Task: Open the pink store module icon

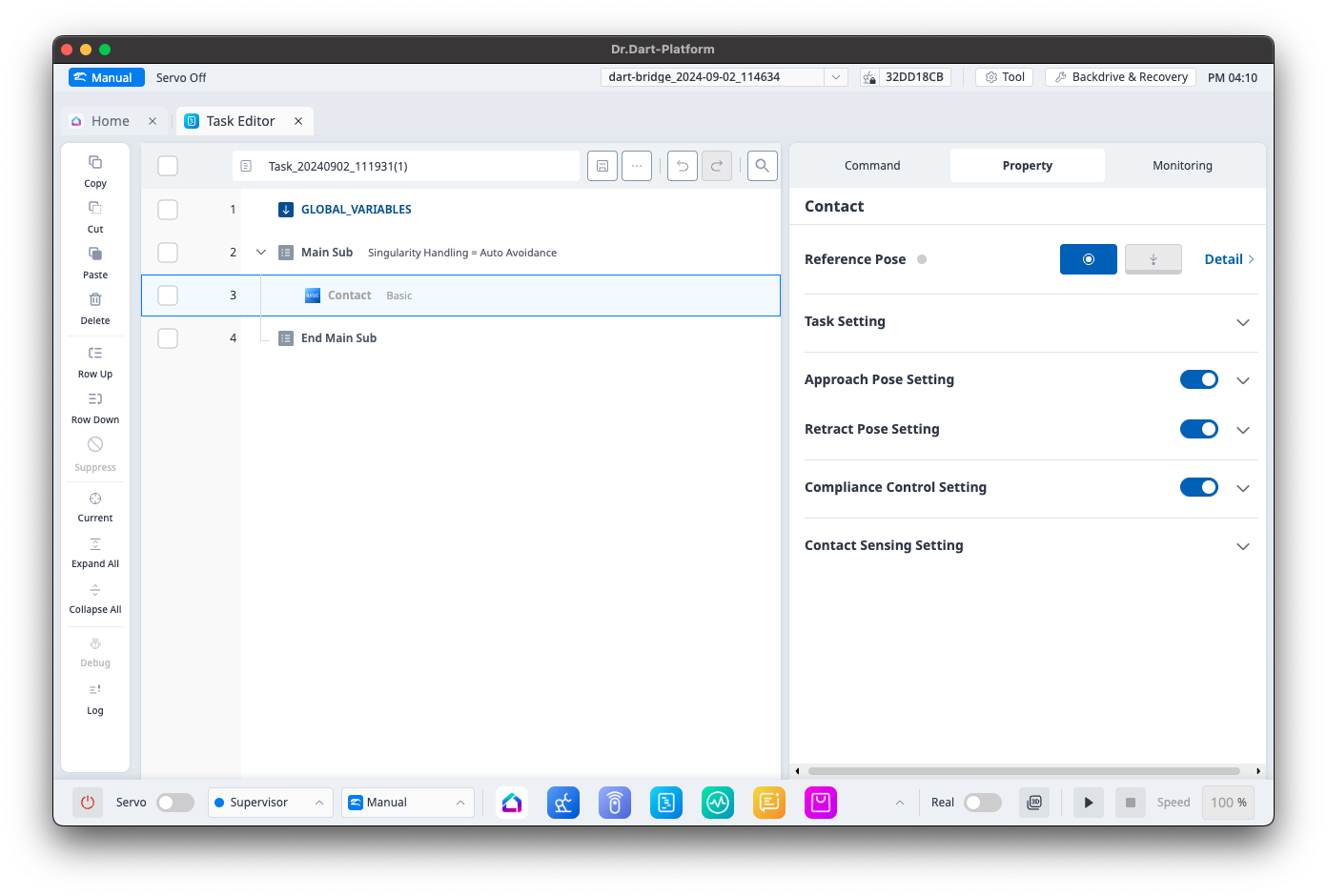Action: pyautogui.click(x=820, y=803)
